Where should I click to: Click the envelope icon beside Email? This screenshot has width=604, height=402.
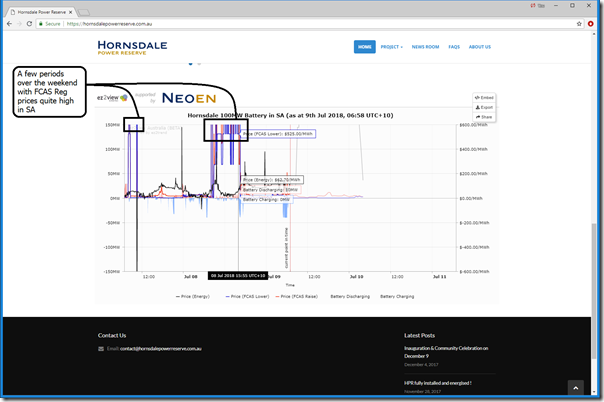(x=101, y=349)
